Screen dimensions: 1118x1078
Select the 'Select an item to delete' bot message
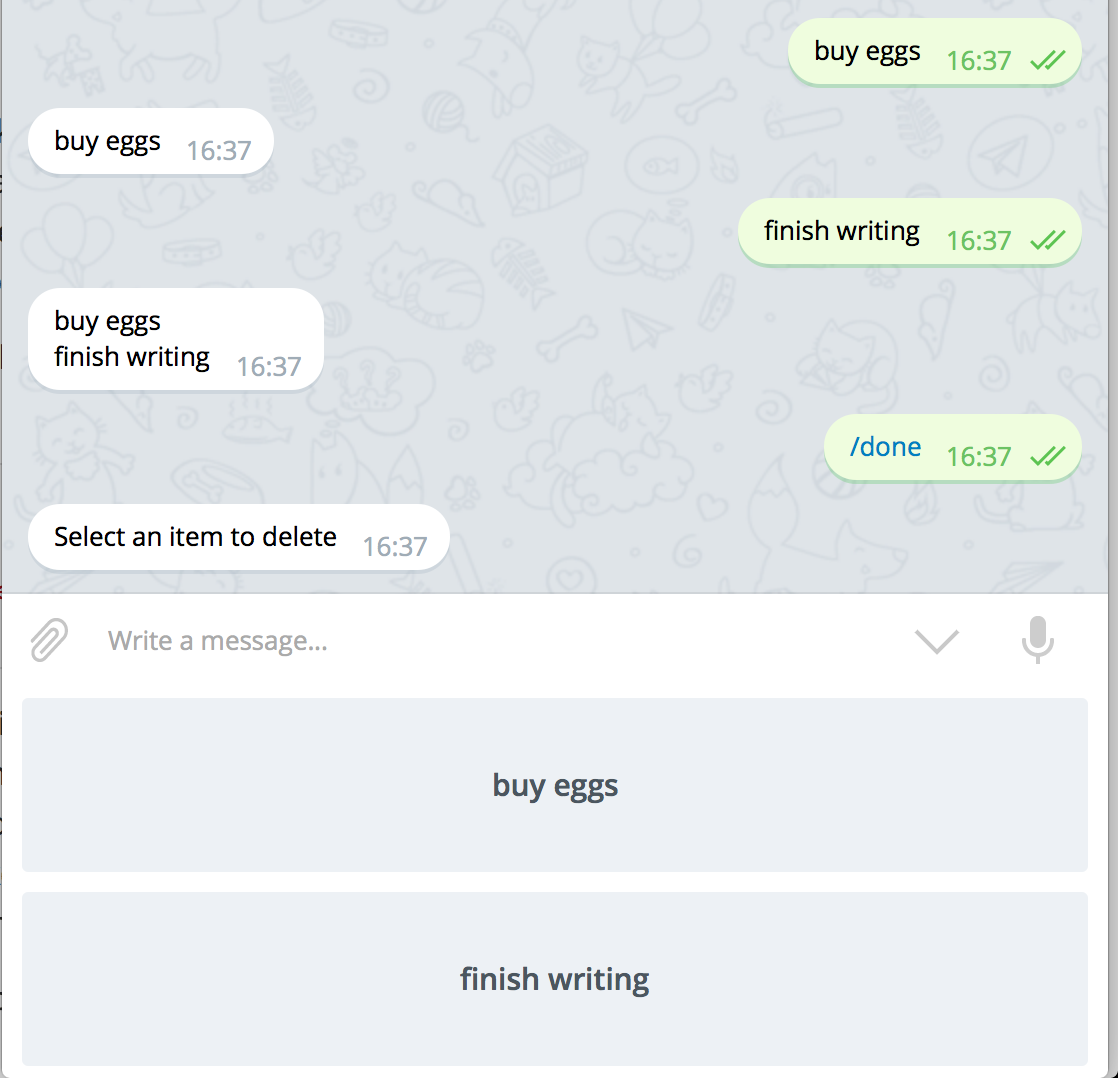click(194, 536)
